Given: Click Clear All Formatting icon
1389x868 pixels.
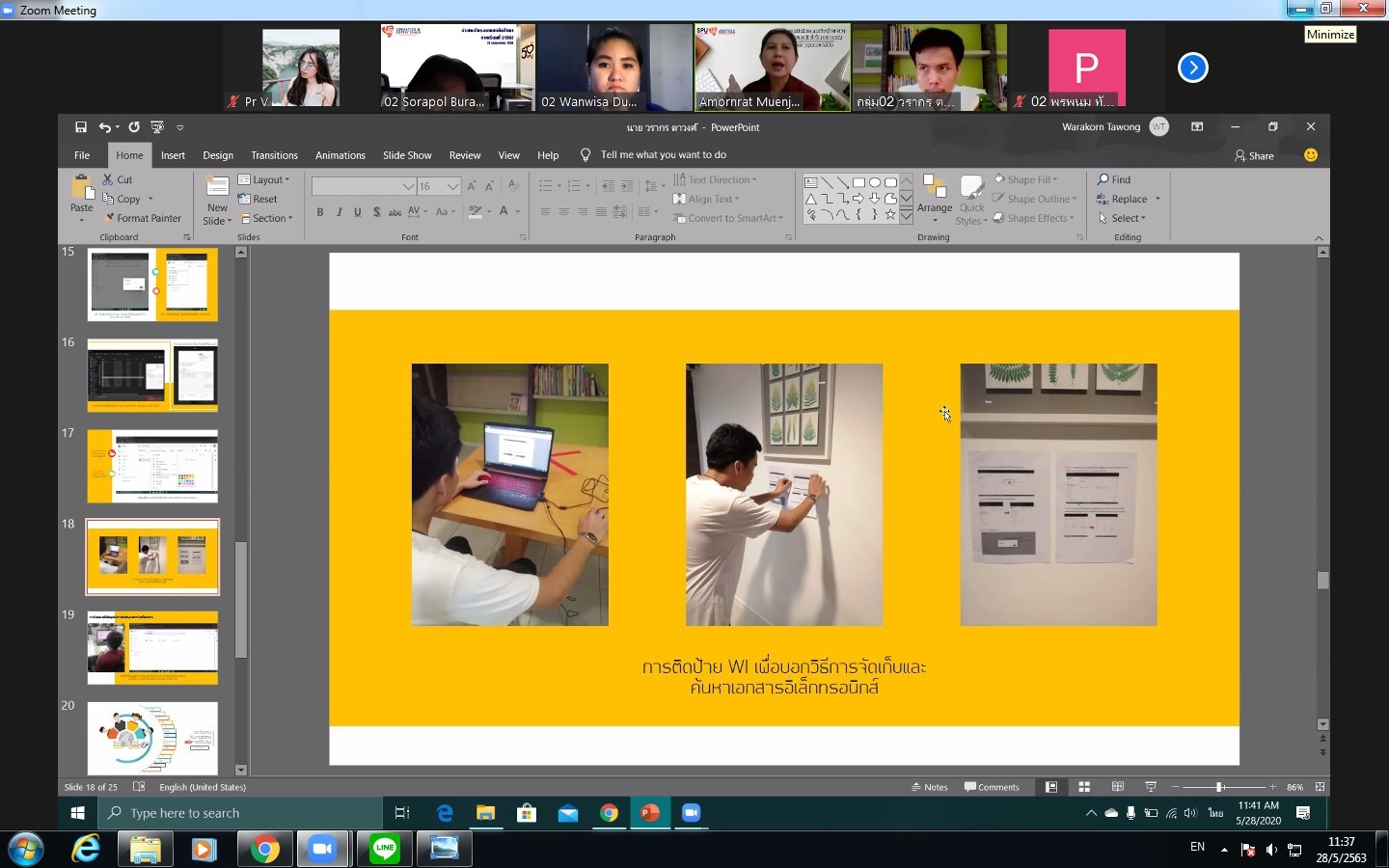Looking at the screenshot, I should [x=514, y=186].
